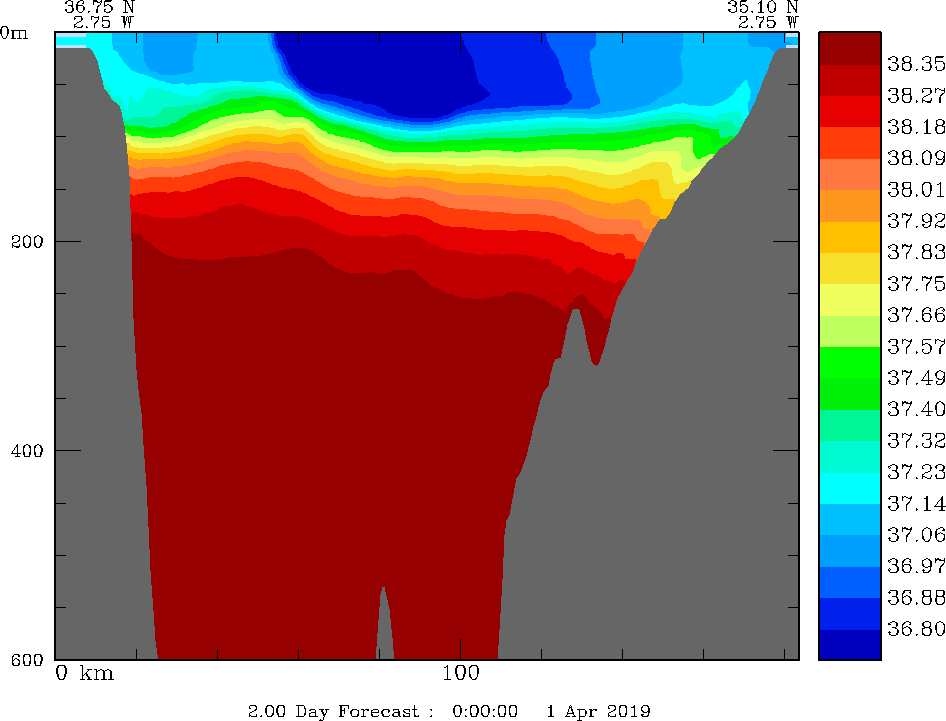Select the 37.57 colorbar value label
Viewport: 946px width, 721px height.
[x=916, y=346]
